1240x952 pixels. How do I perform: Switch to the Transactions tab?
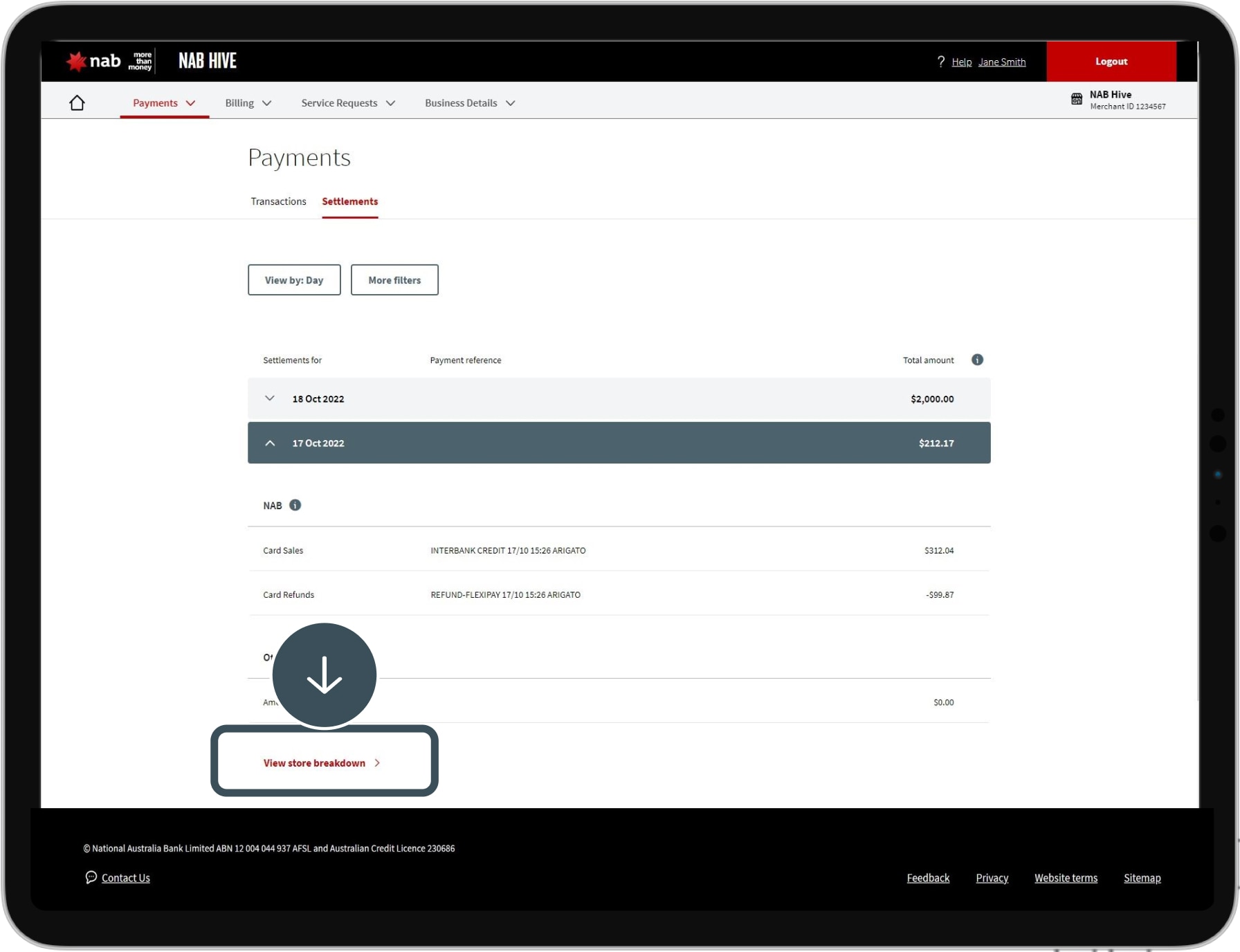coord(278,201)
